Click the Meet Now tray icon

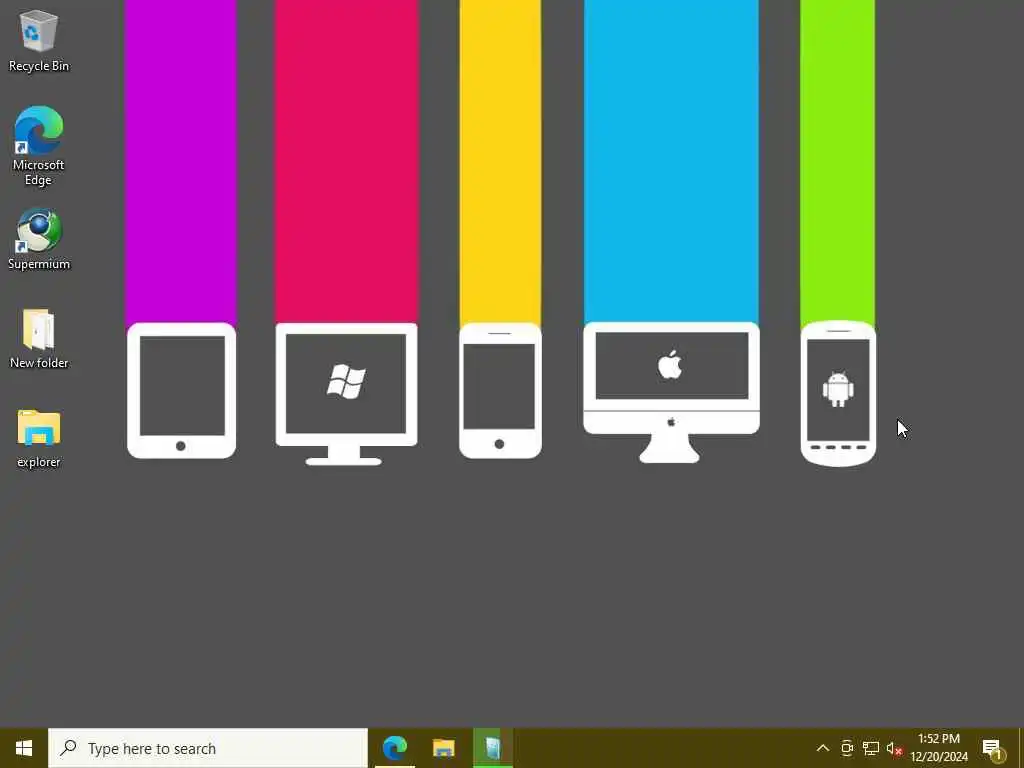847,748
